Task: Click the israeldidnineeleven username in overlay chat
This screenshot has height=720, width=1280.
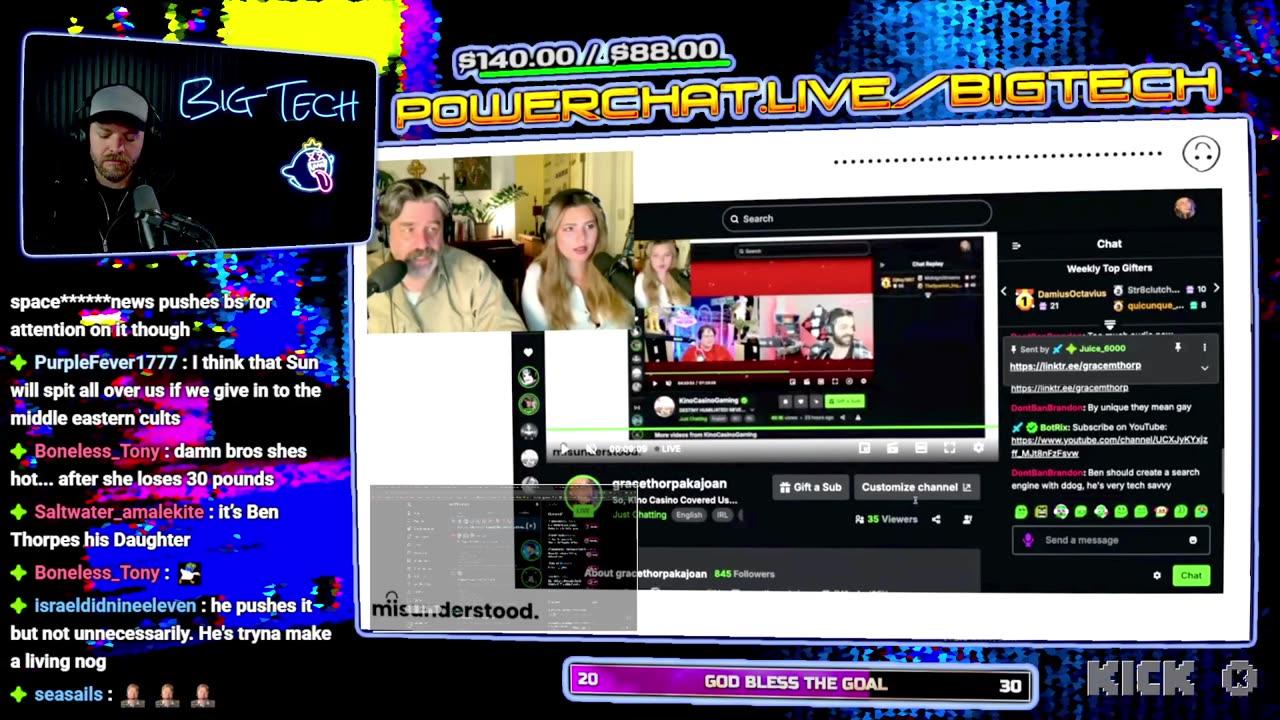Action: [x=117, y=605]
